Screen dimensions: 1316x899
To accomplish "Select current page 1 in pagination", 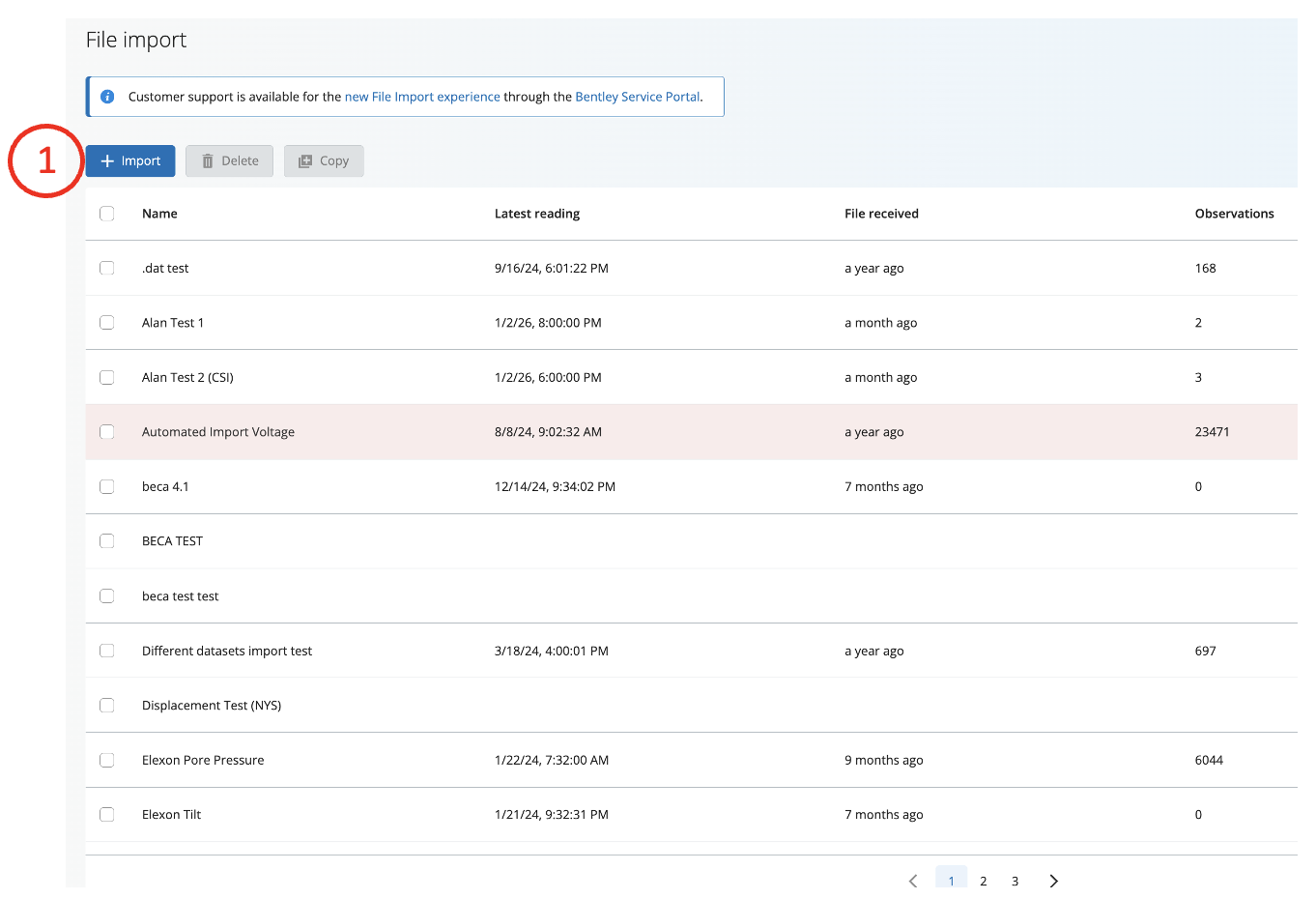I will point(951,881).
